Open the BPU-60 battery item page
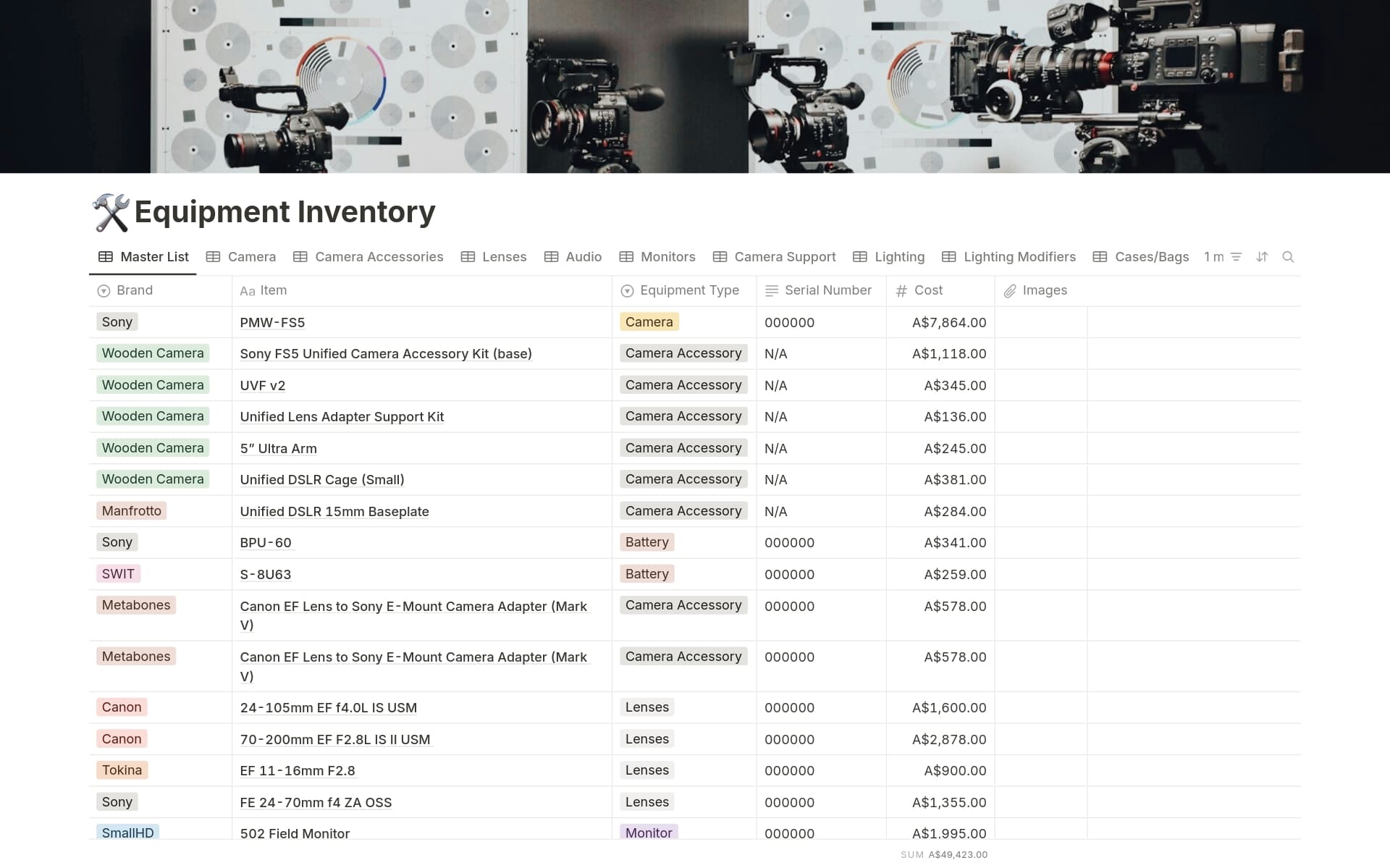 click(x=264, y=542)
